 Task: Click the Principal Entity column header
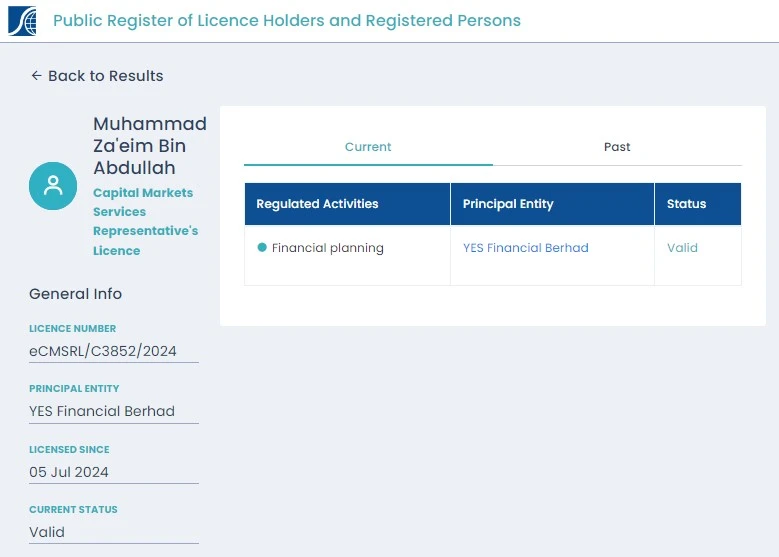pyautogui.click(x=552, y=204)
